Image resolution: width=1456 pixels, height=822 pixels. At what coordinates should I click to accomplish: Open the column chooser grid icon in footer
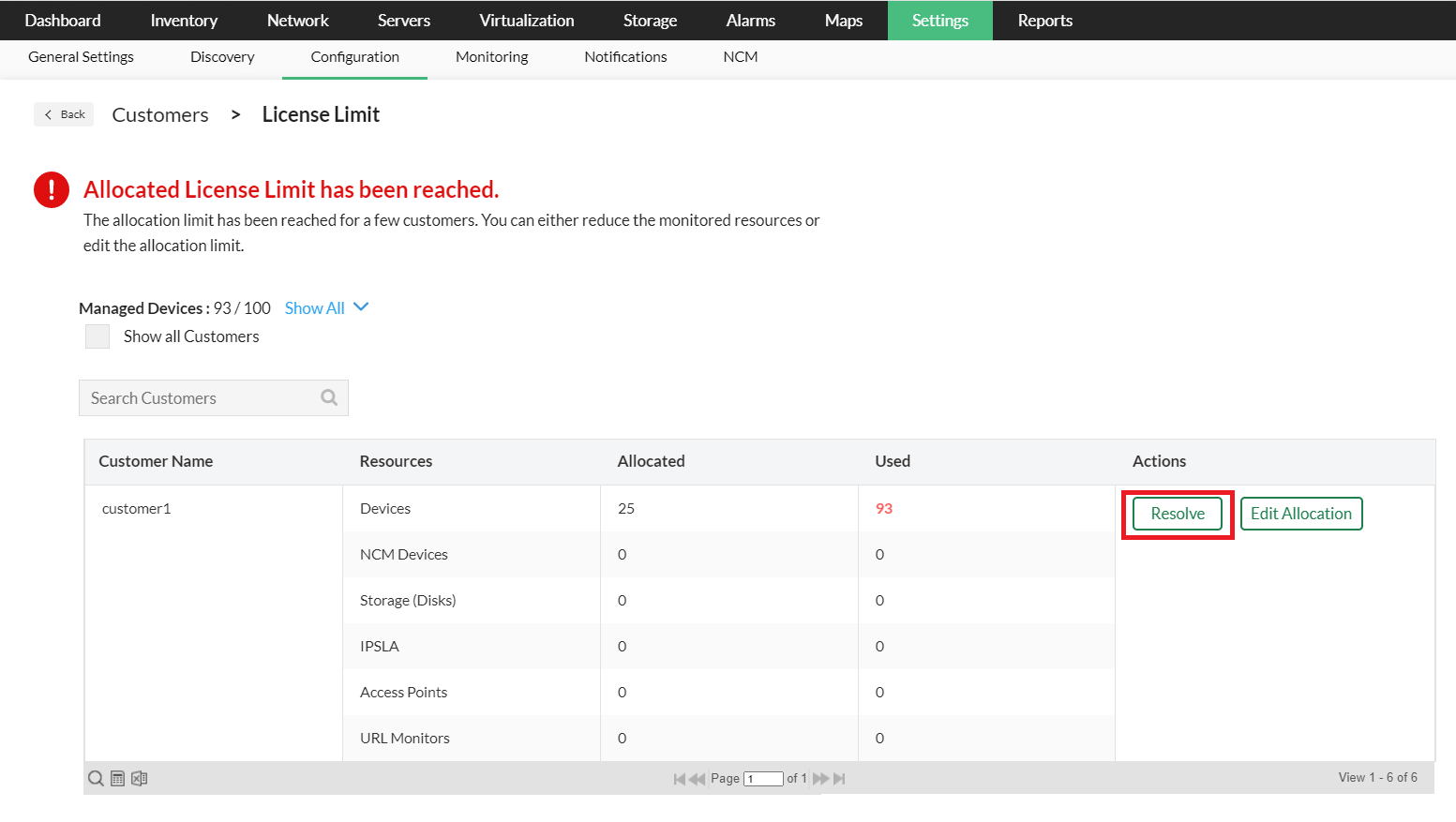point(118,778)
